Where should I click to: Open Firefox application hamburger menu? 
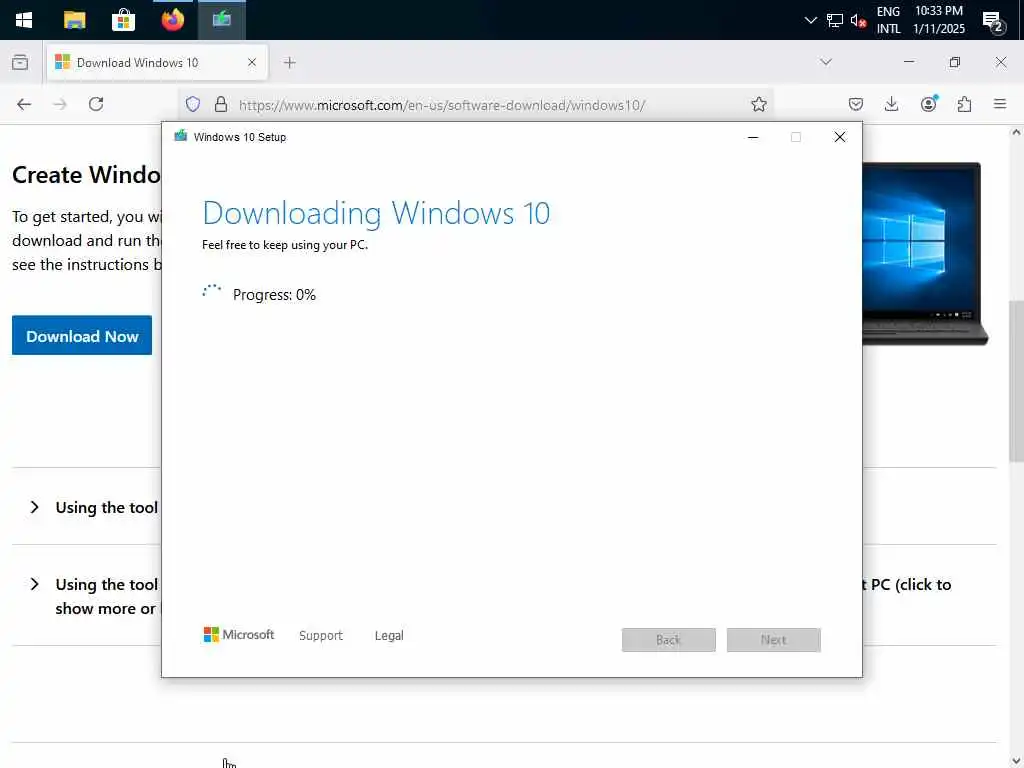(x=1000, y=104)
